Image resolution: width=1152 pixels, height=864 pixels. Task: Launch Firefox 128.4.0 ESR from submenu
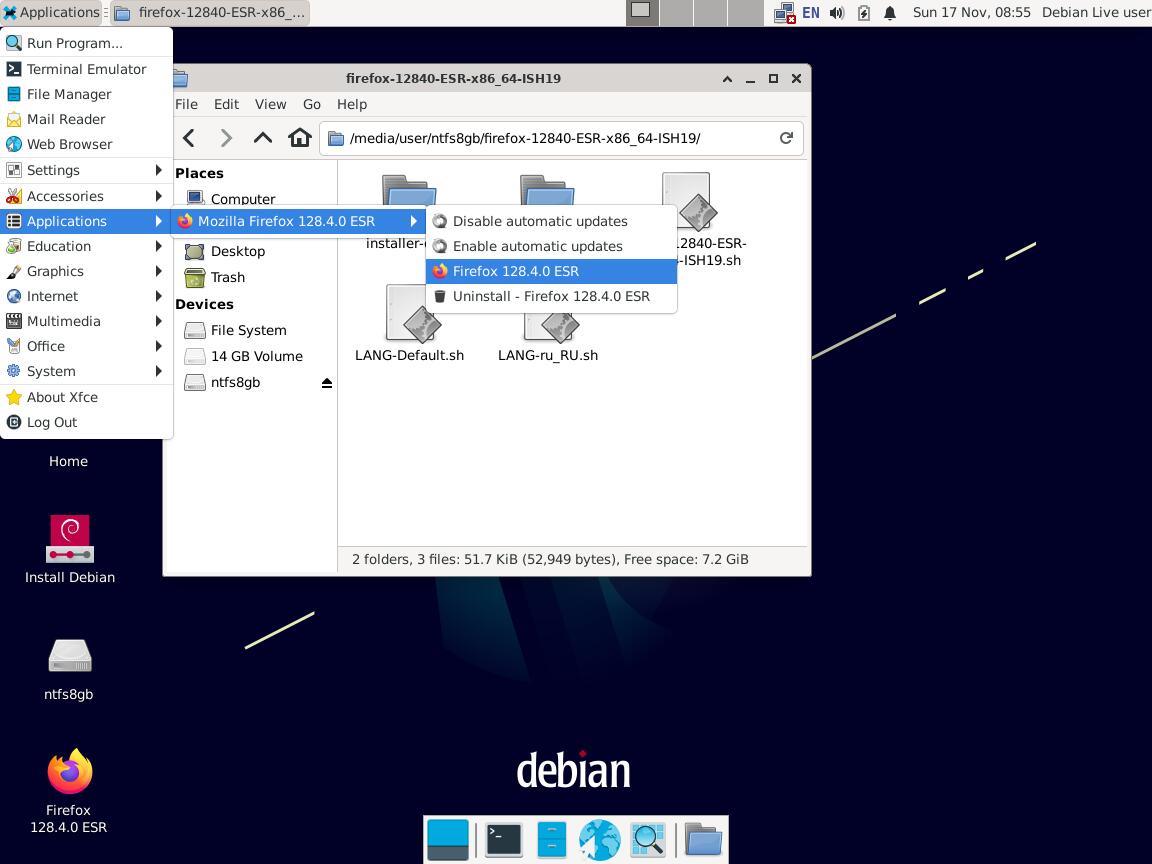(x=551, y=271)
